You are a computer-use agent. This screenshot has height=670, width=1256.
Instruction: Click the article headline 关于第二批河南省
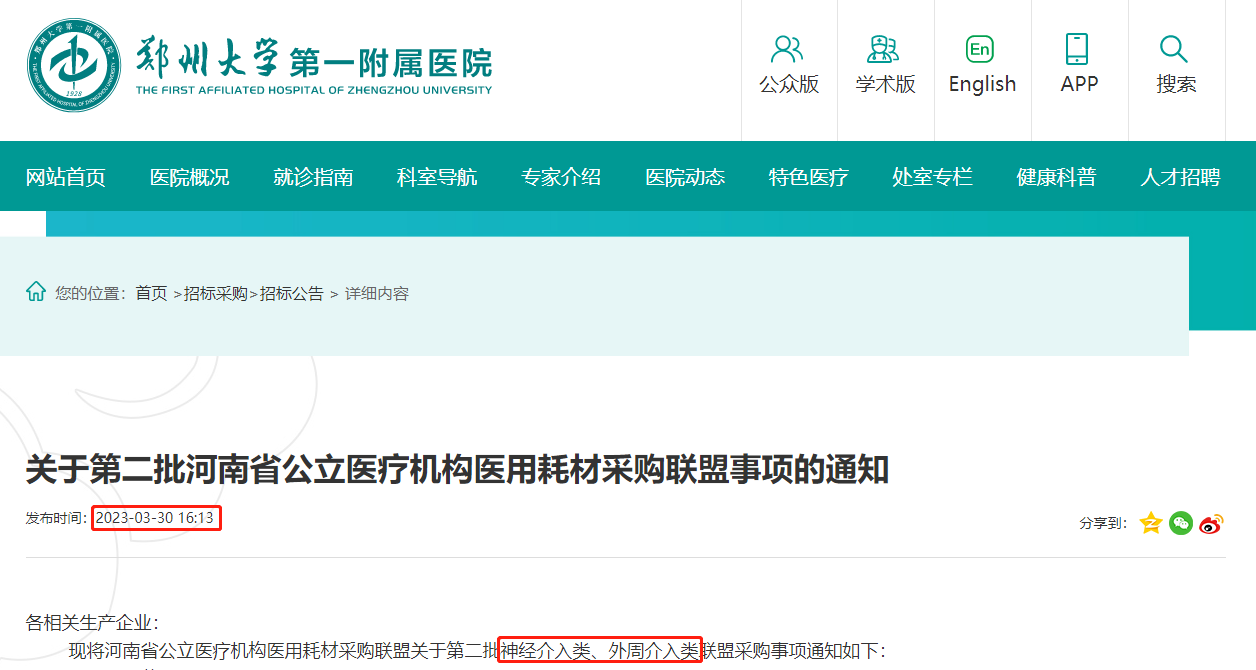pos(457,469)
